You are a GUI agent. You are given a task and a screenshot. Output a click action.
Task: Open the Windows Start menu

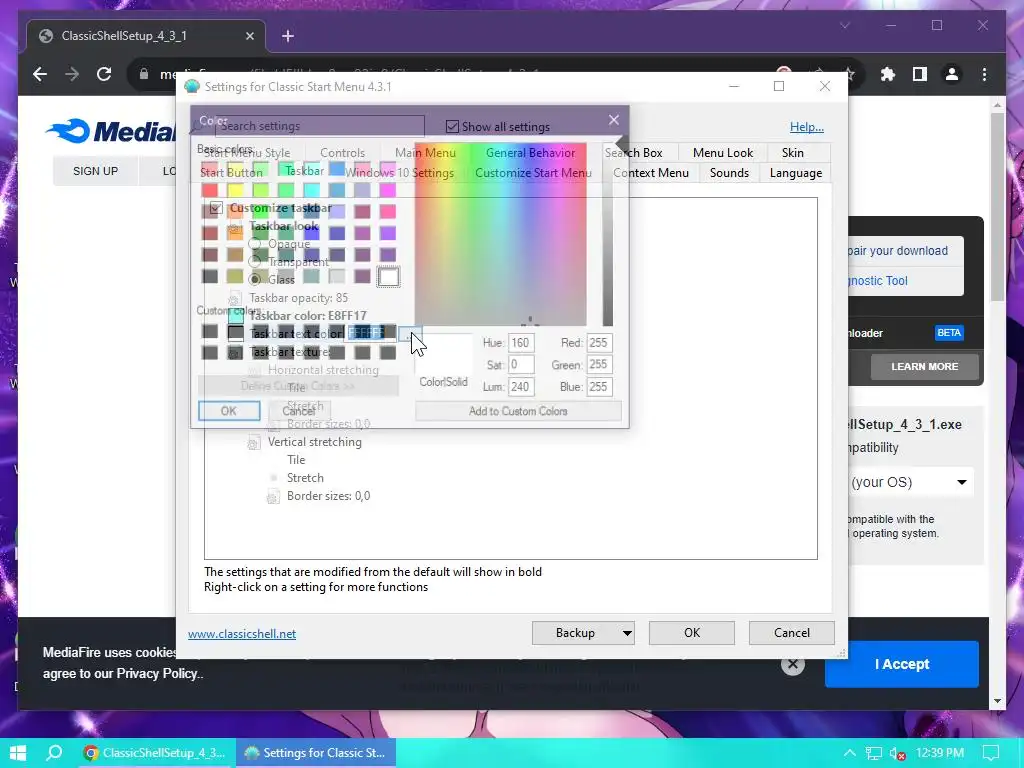(x=18, y=753)
